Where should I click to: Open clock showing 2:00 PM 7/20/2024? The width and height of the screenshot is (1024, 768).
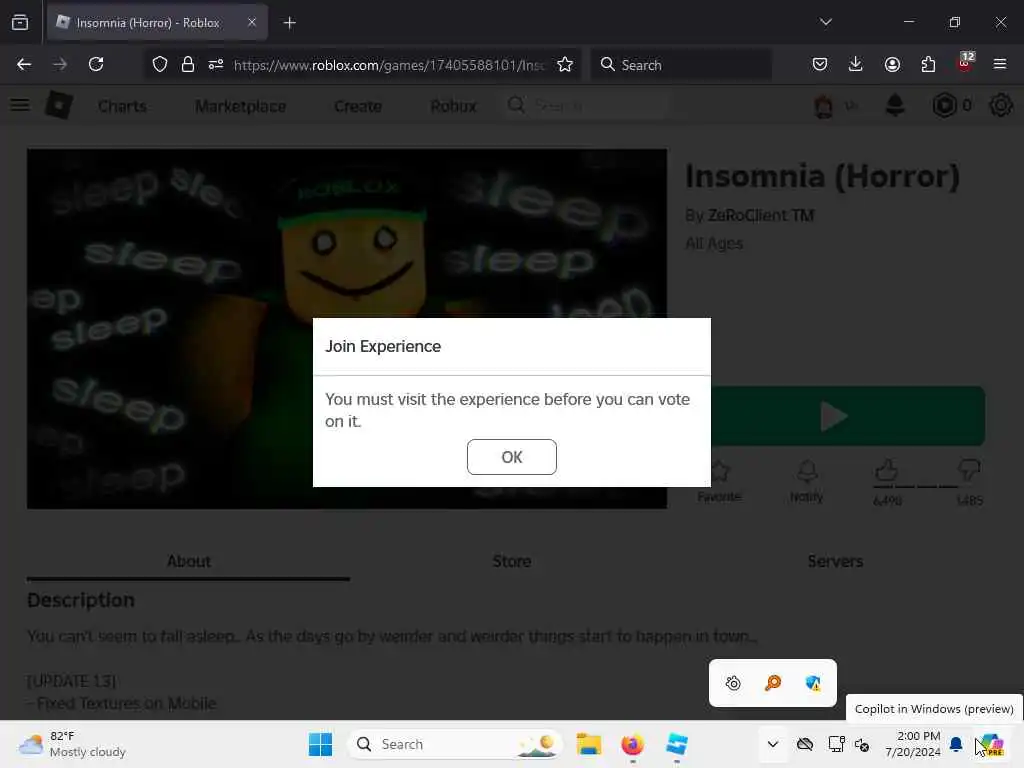coord(913,744)
